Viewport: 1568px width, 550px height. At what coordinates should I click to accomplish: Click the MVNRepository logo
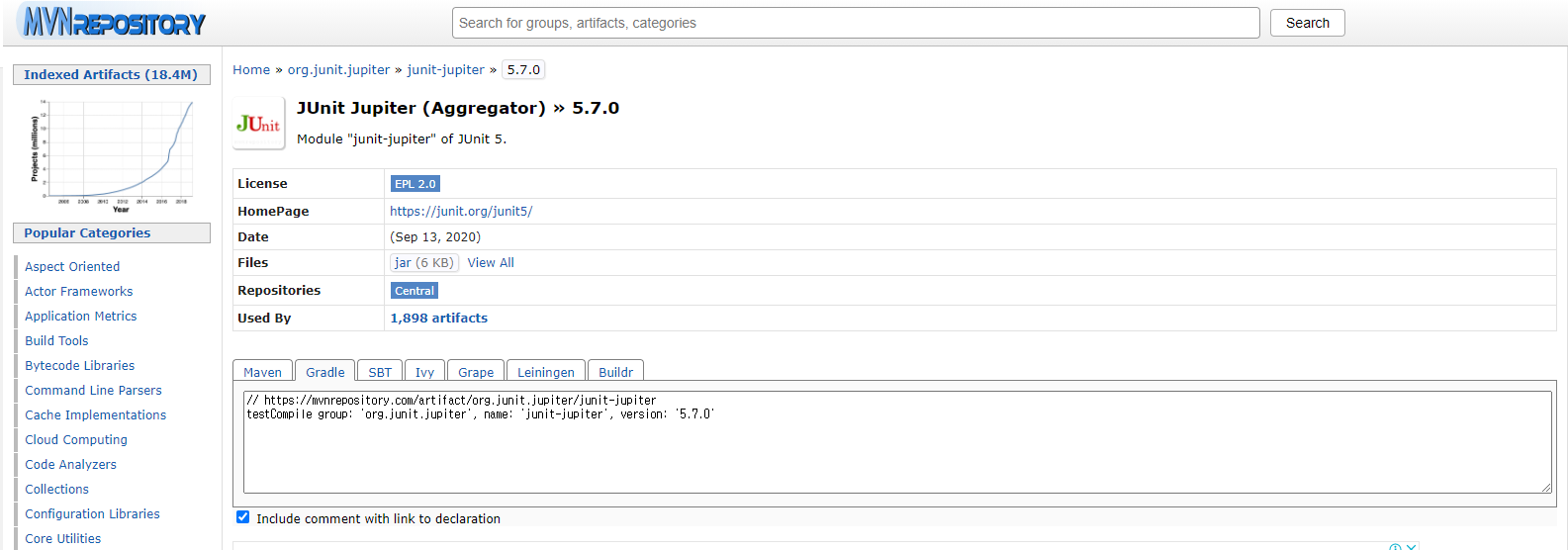(x=113, y=22)
